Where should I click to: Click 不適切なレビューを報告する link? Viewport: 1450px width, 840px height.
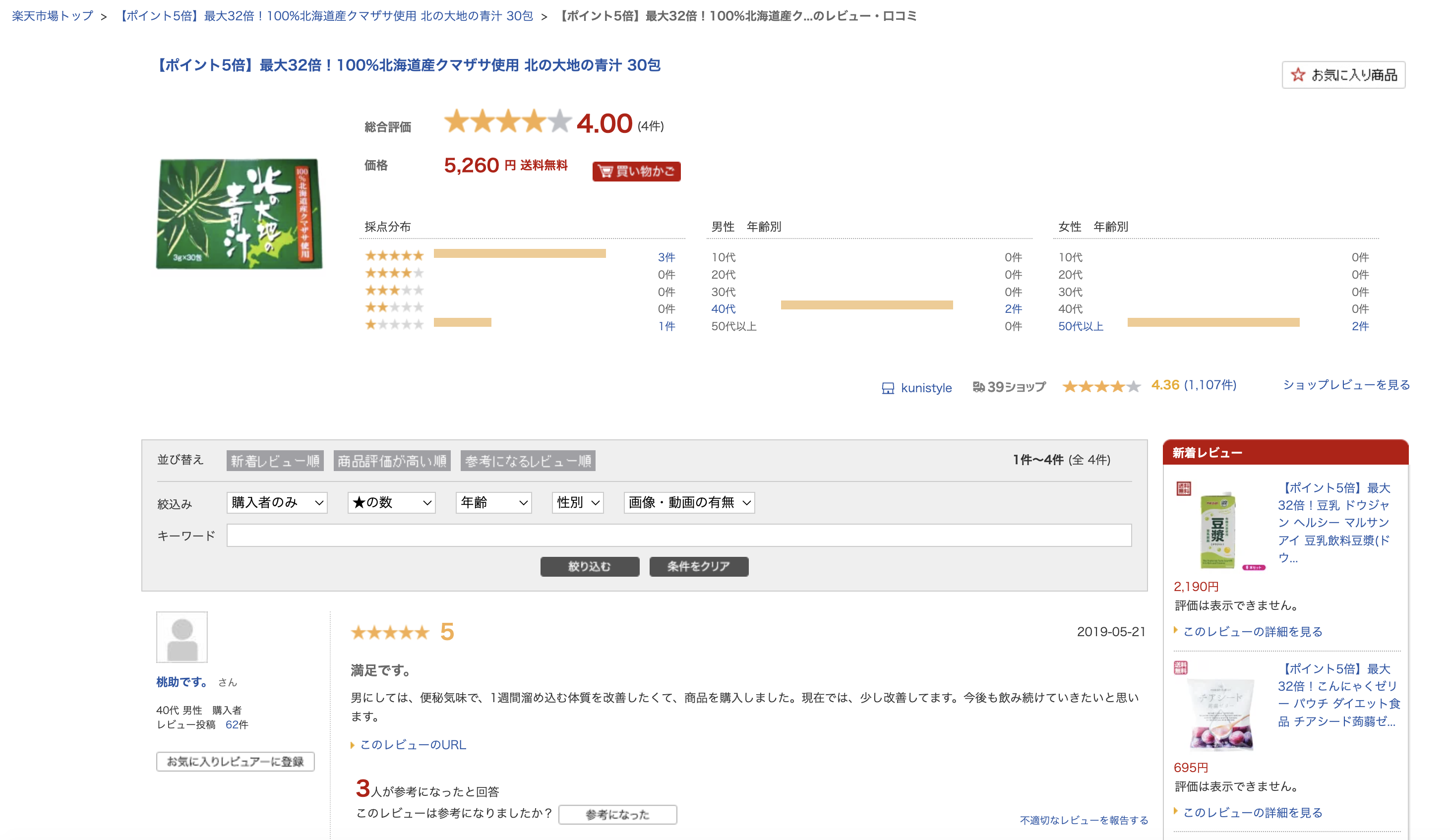click(x=1084, y=820)
